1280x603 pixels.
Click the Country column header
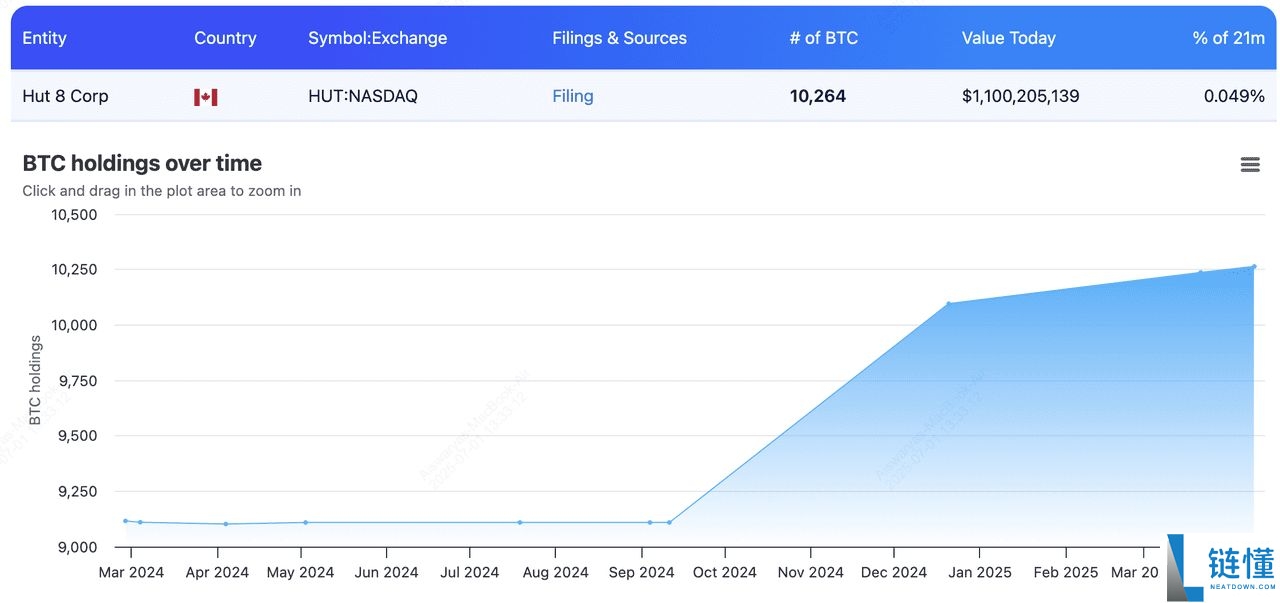(x=225, y=38)
